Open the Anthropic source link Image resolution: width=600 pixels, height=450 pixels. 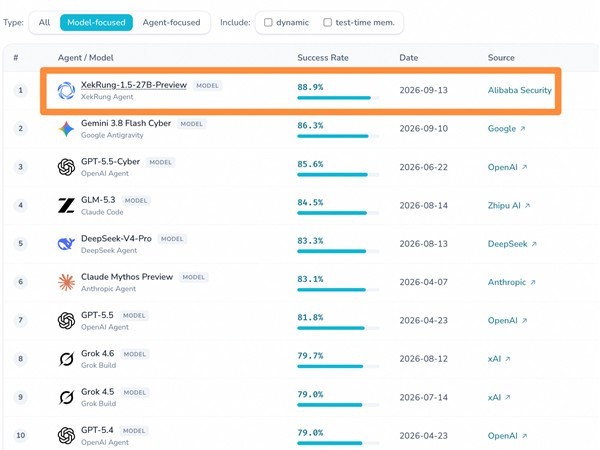pyautogui.click(x=507, y=282)
